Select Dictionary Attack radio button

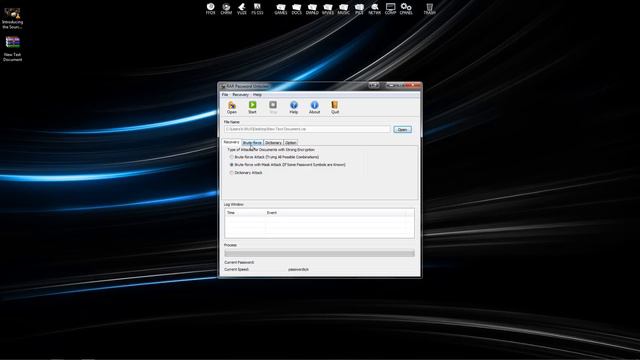coord(231,173)
